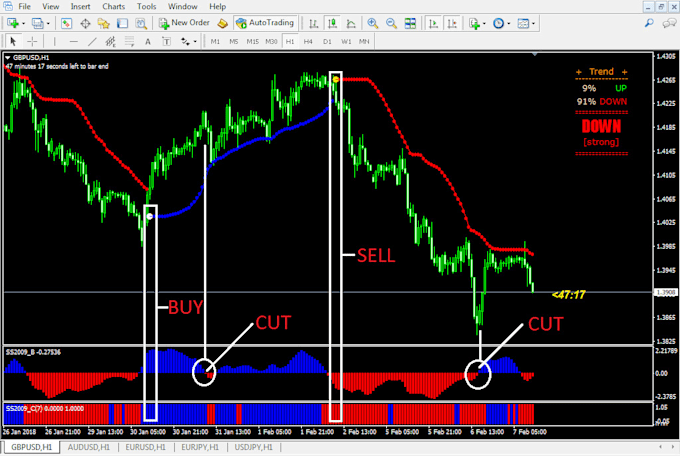Screen dimensions: 680x456
Task: Switch timeframe to MN
Action: [x=364, y=42]
